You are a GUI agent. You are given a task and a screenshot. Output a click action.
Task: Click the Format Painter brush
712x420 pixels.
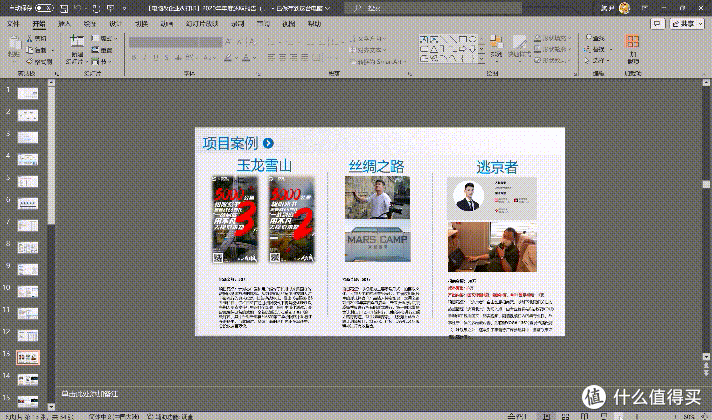tap(39, 61)
